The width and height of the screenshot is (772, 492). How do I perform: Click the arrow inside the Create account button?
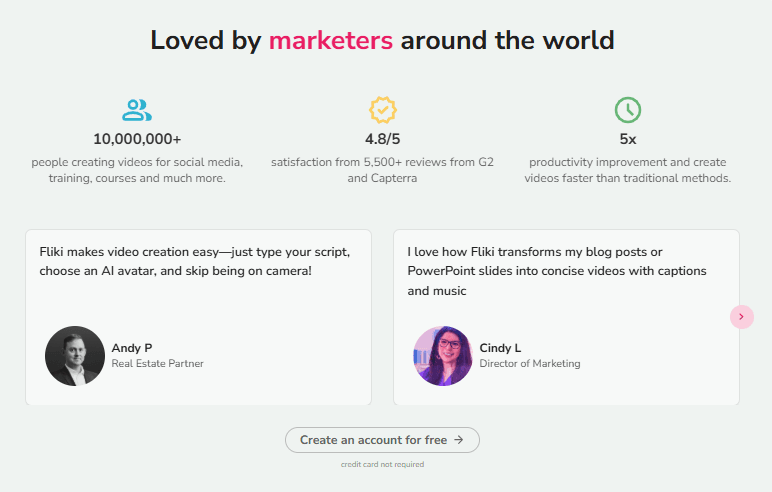point(459,440)
